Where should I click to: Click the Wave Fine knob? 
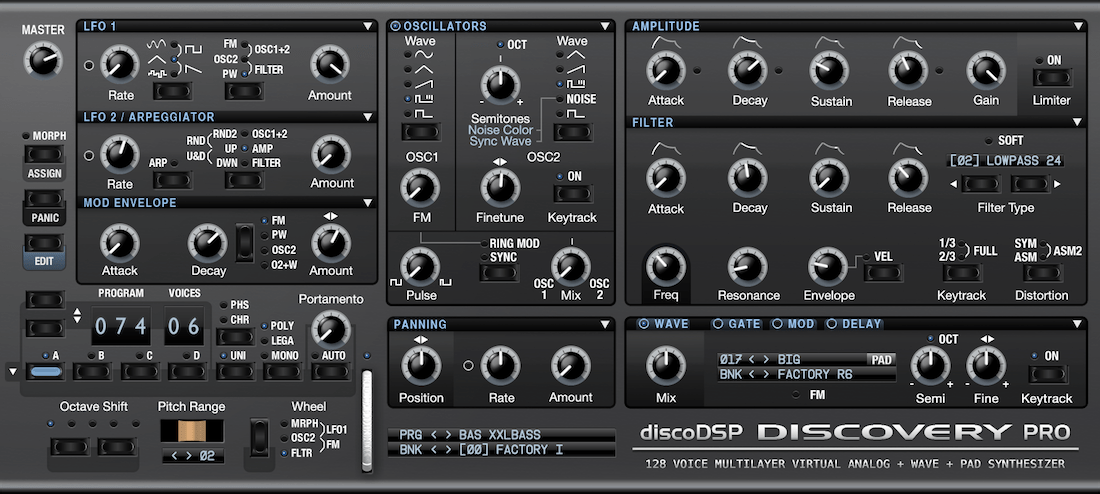click(986, 367)
